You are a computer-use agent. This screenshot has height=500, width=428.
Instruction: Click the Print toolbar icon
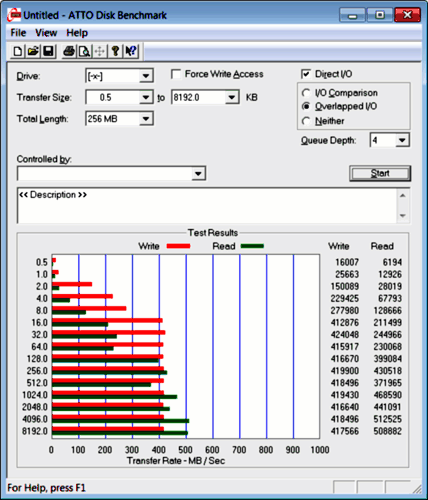coord(69,51)
